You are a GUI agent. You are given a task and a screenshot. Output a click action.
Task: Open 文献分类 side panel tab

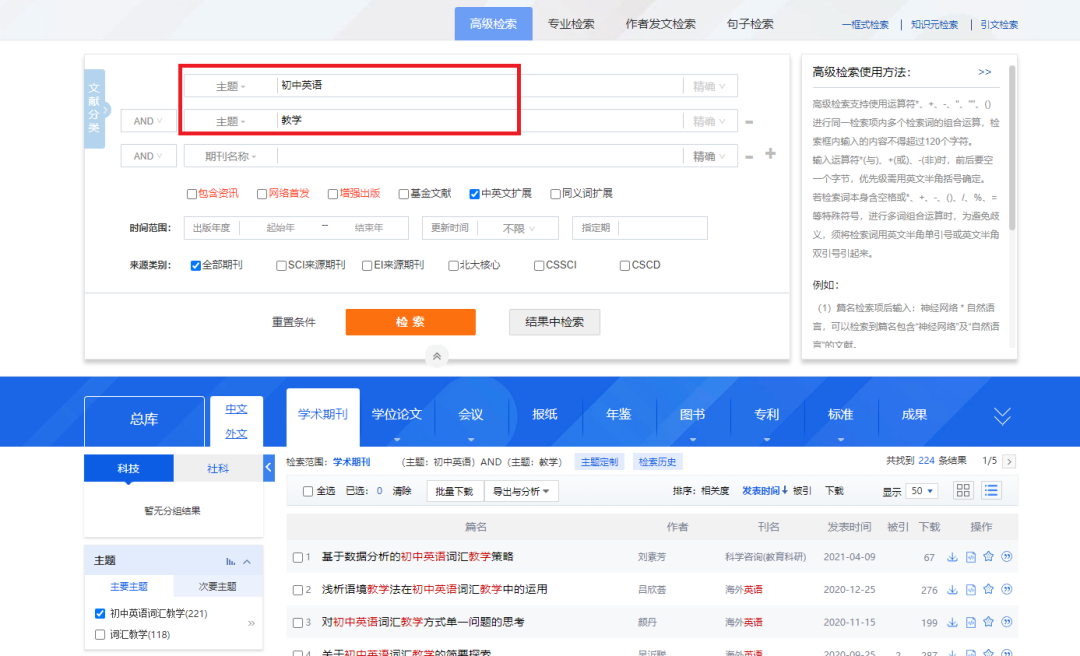[95, 109]
